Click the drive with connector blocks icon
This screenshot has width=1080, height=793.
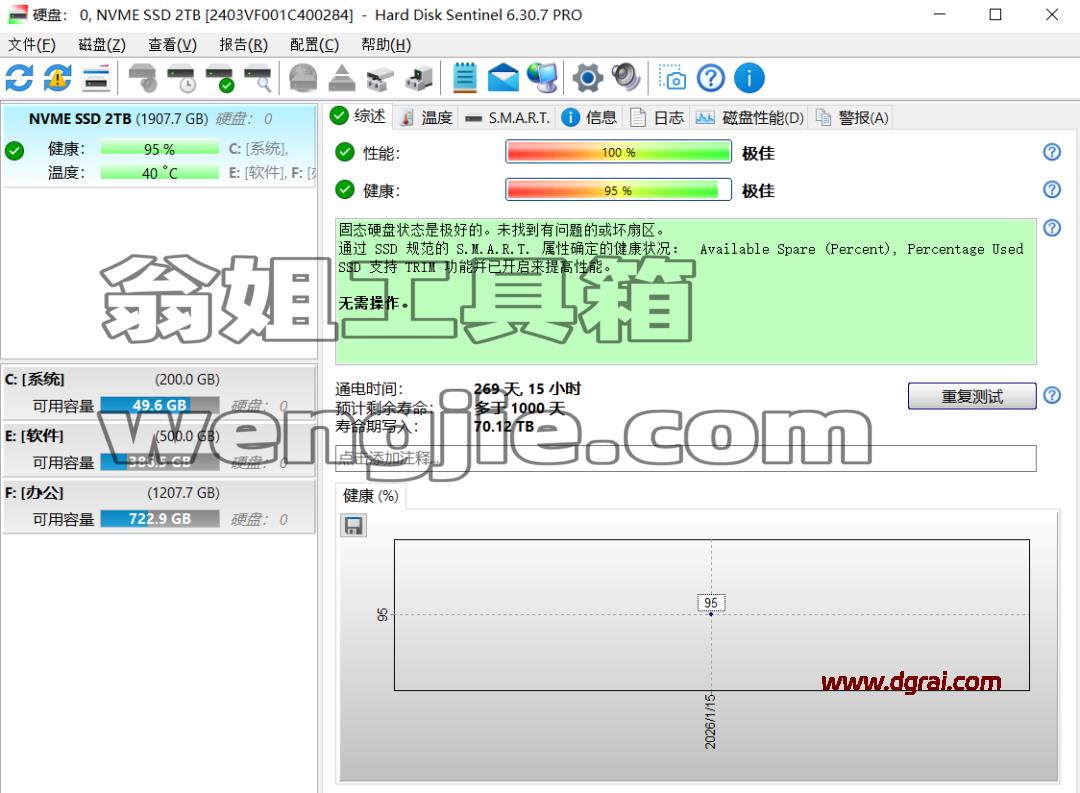pyautogui.click(x=380, y=78)
